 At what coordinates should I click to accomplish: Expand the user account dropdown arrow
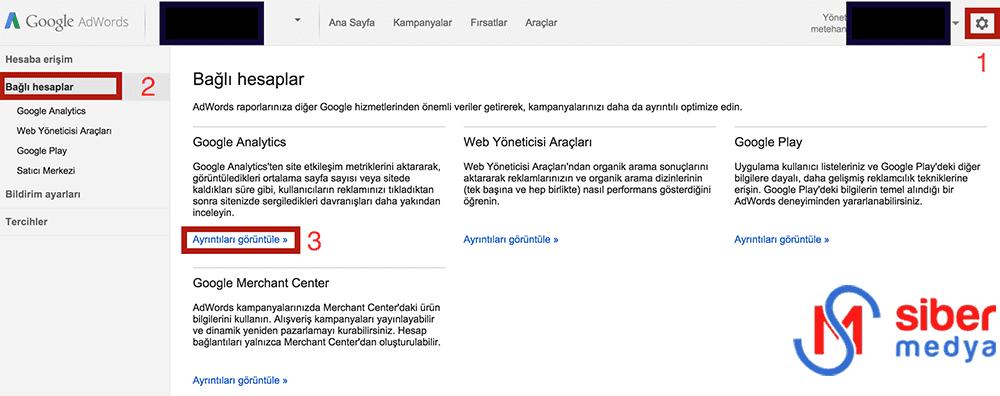click(x=955, y=24)
